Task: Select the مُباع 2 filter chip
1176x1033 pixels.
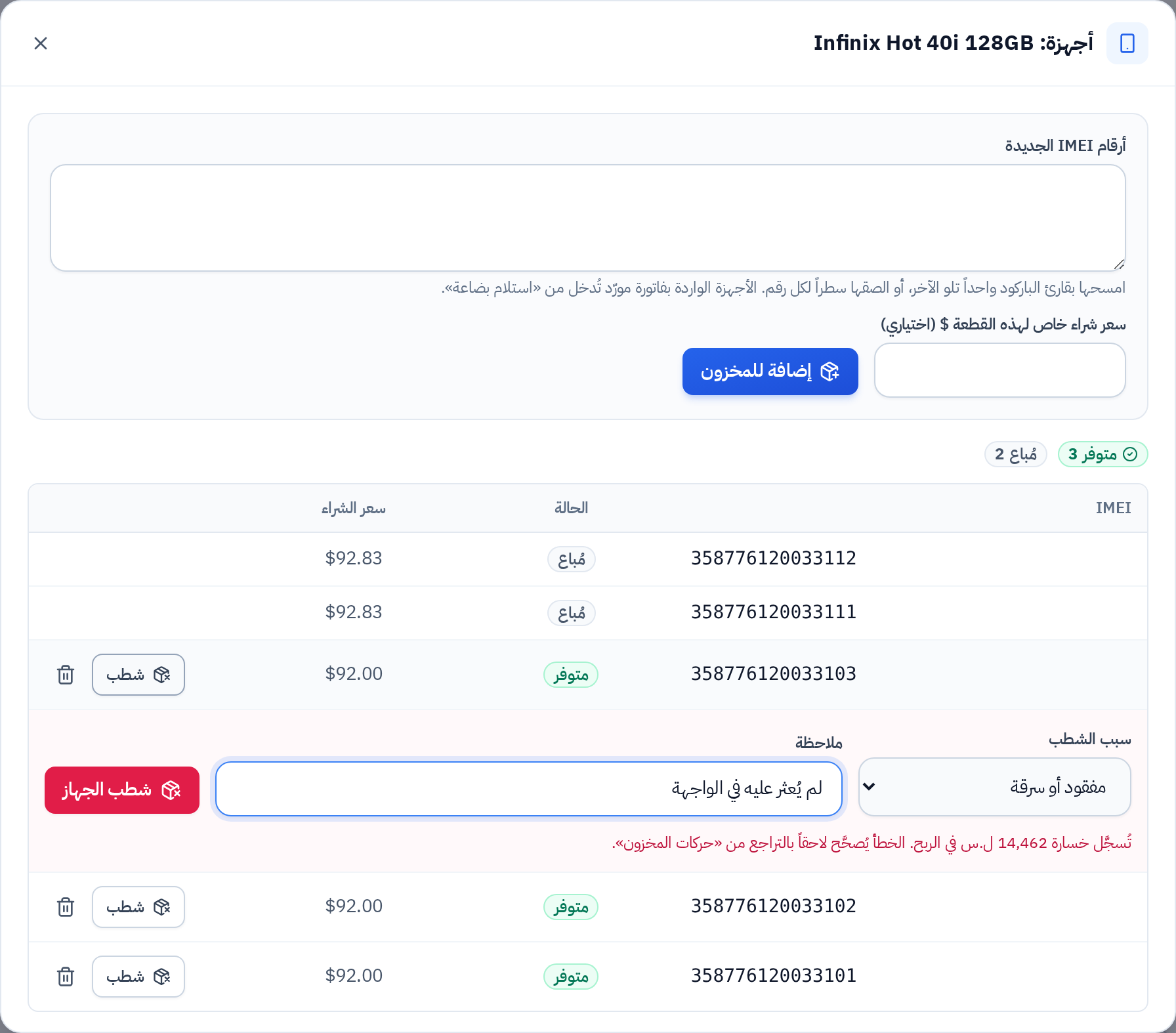Action: [1016, 454]
